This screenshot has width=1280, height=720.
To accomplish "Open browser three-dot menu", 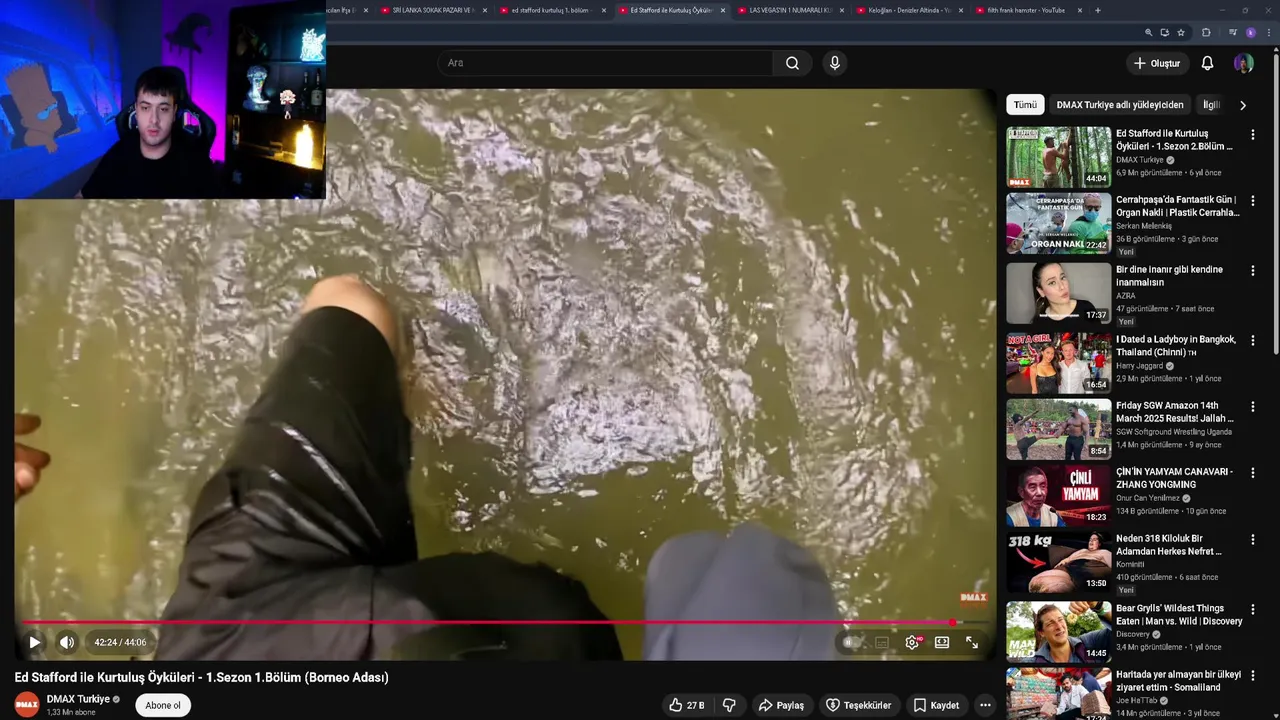I will (x=1268, y=32).
